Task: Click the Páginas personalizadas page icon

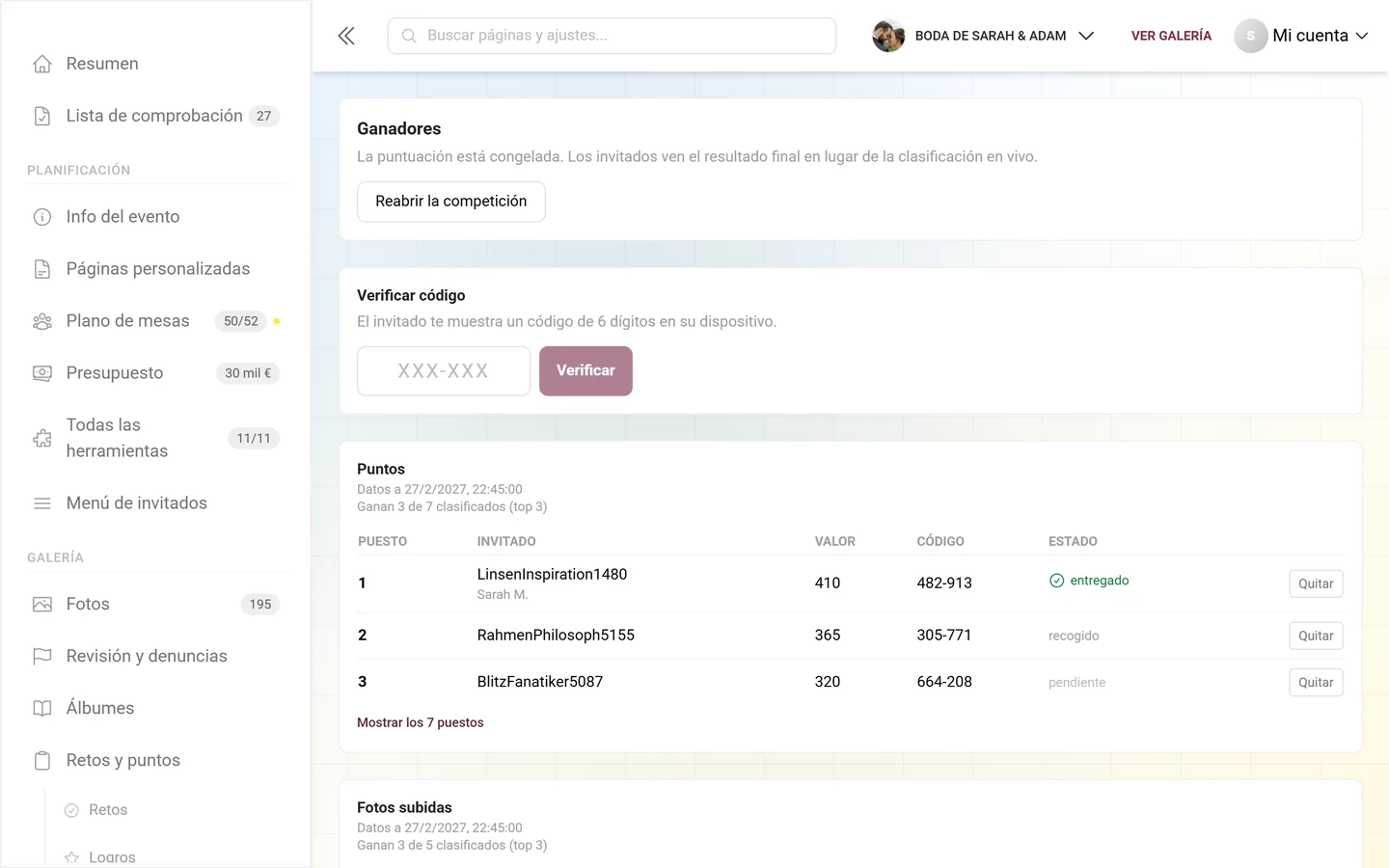Action: (42, 269)
